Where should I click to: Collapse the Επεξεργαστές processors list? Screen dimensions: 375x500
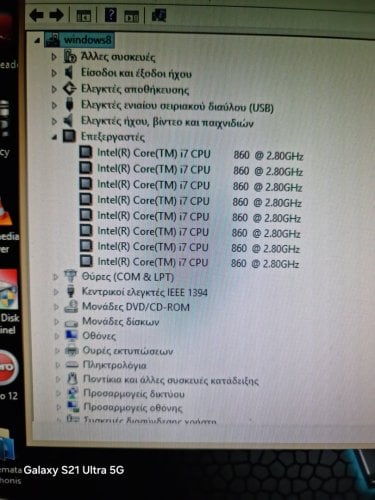click(54, 137)
